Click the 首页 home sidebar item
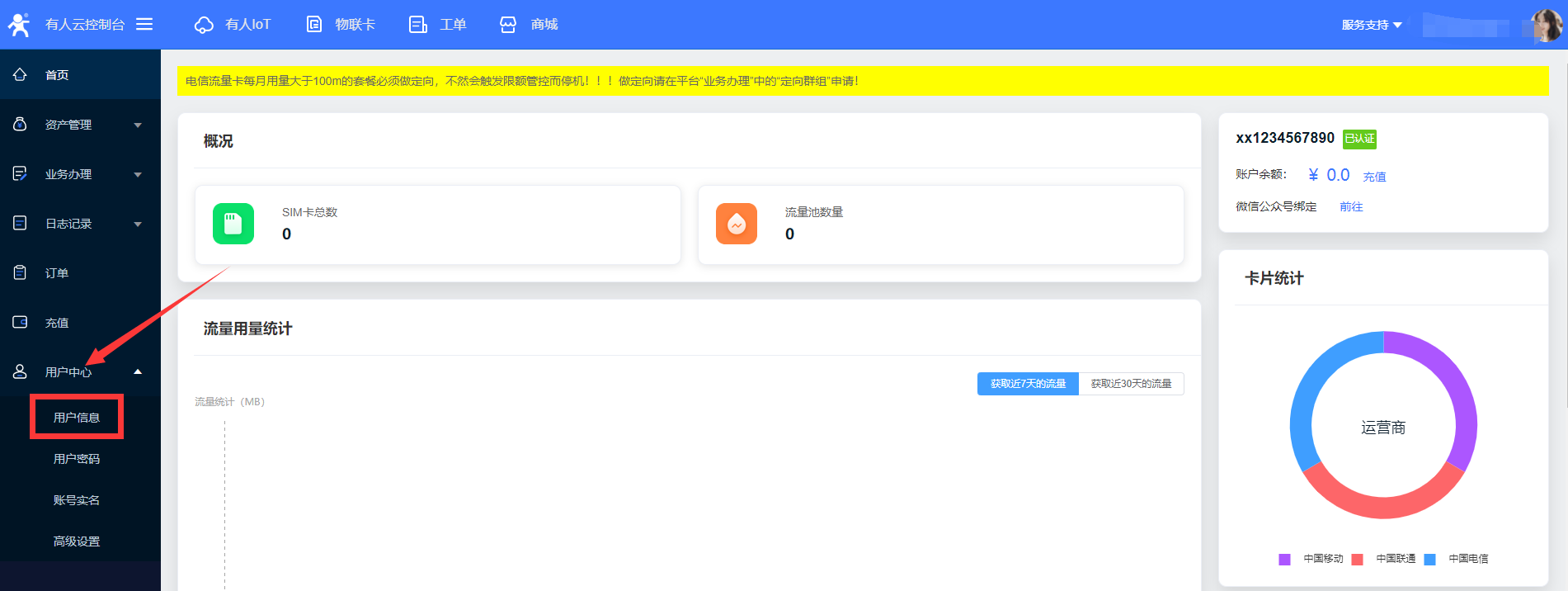This screenshot has height=591, width=1568. (x=57, y=75)
